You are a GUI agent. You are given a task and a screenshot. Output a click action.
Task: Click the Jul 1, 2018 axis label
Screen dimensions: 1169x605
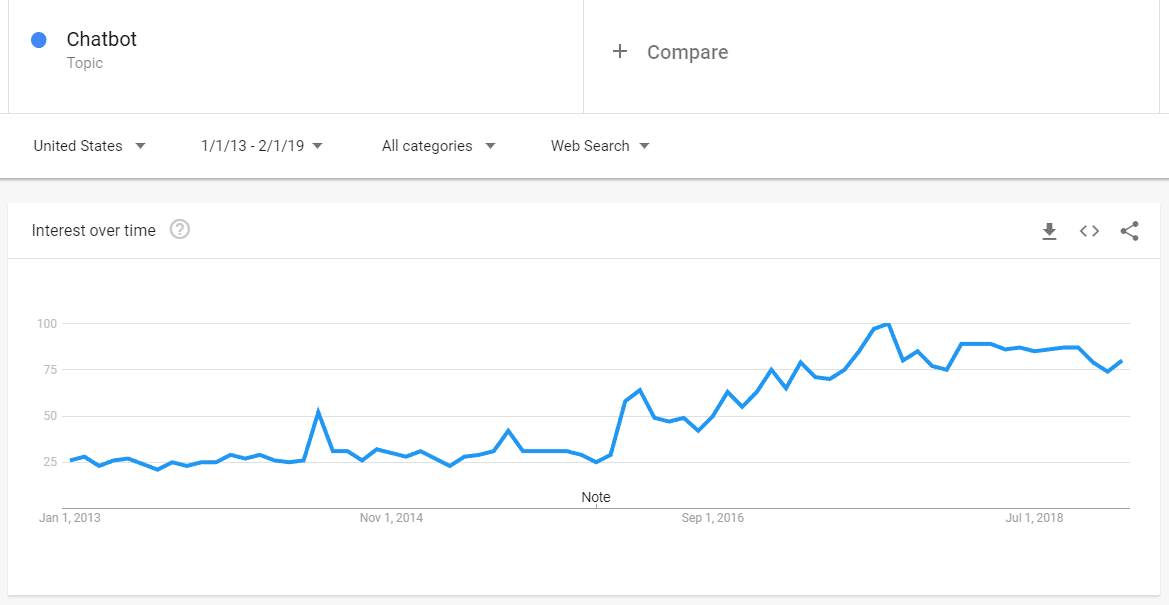1034,518
